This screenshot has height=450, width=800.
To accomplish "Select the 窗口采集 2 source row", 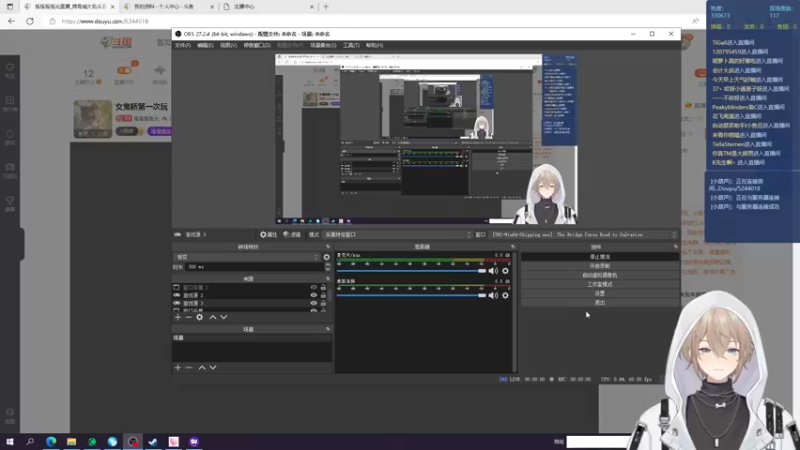I will pos(250,288).
